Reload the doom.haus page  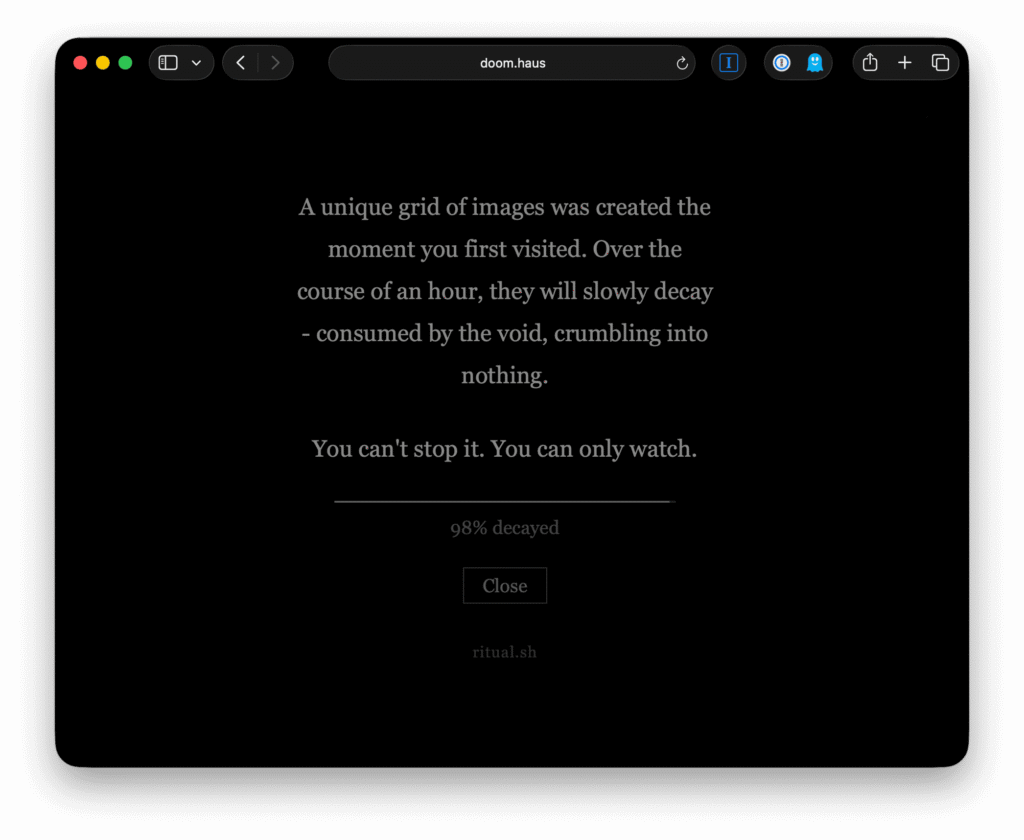(682, 63)
